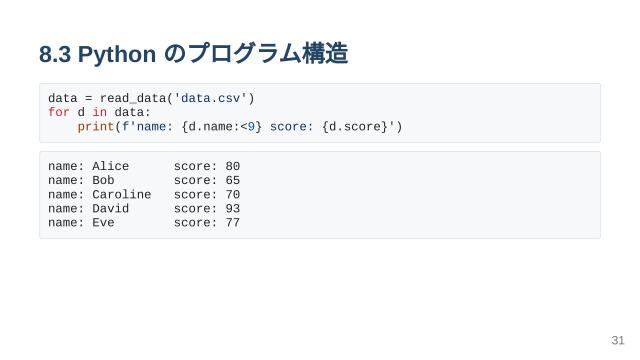Click the '{d.score}' format expression

(354, 127)
